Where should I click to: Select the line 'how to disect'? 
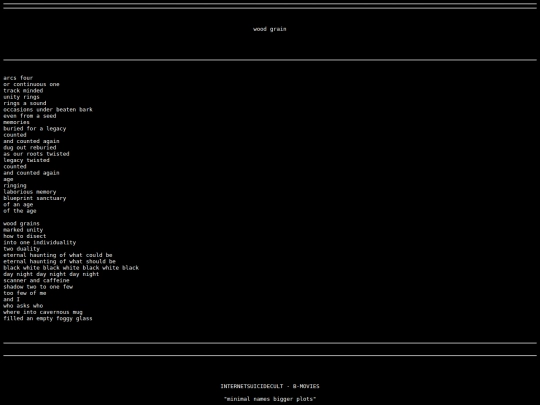pyautogui.click(x=25, y=236)
